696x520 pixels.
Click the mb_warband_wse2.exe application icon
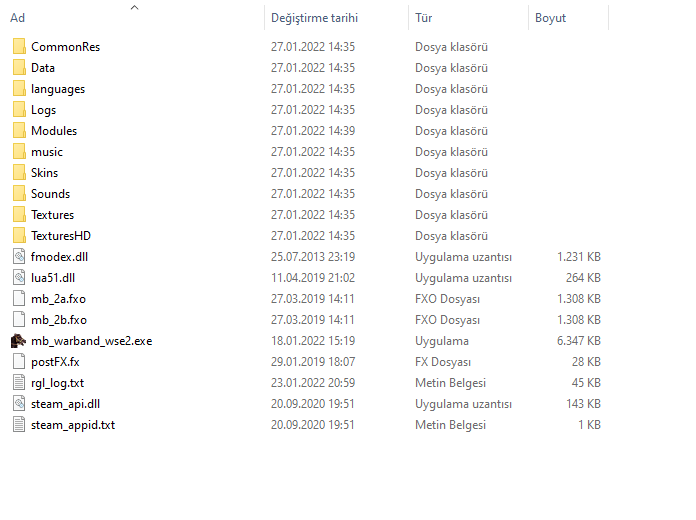coord(19,341)
